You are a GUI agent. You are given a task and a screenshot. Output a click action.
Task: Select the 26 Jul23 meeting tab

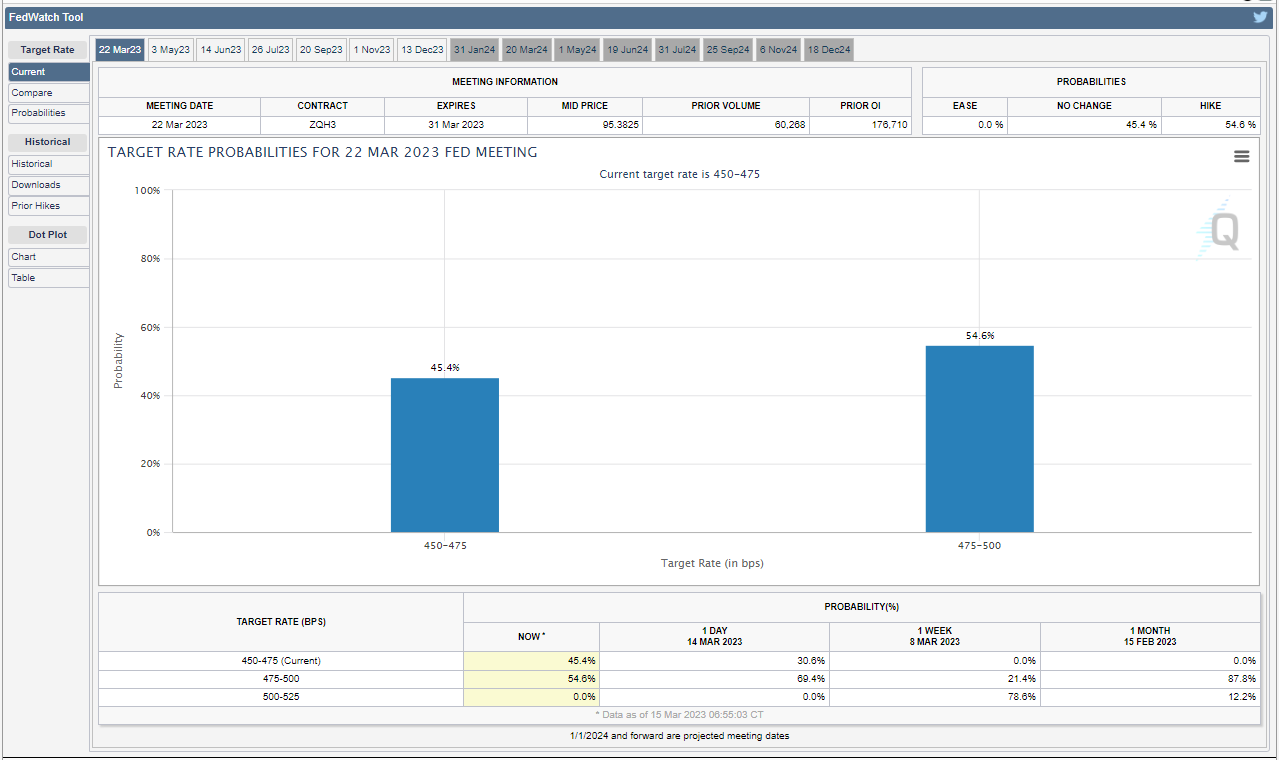271,50
